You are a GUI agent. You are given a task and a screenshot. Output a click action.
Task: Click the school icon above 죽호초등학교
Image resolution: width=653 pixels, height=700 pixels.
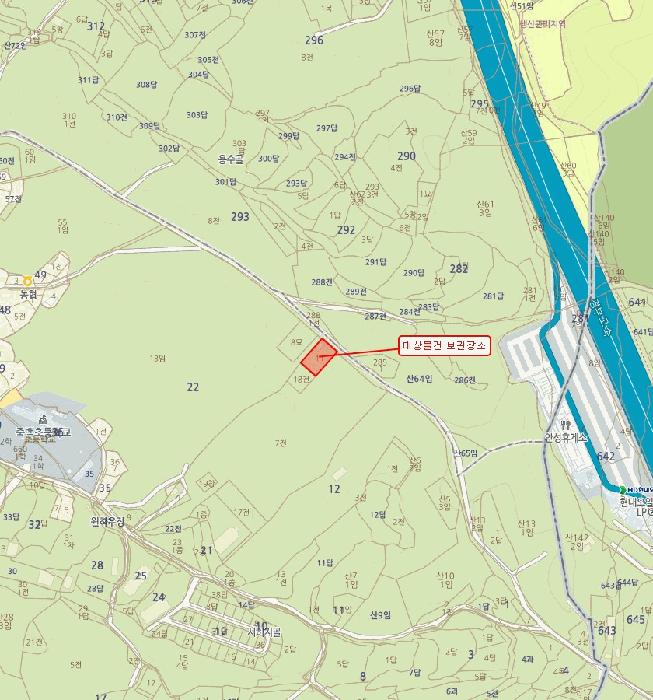pos(43,420)
